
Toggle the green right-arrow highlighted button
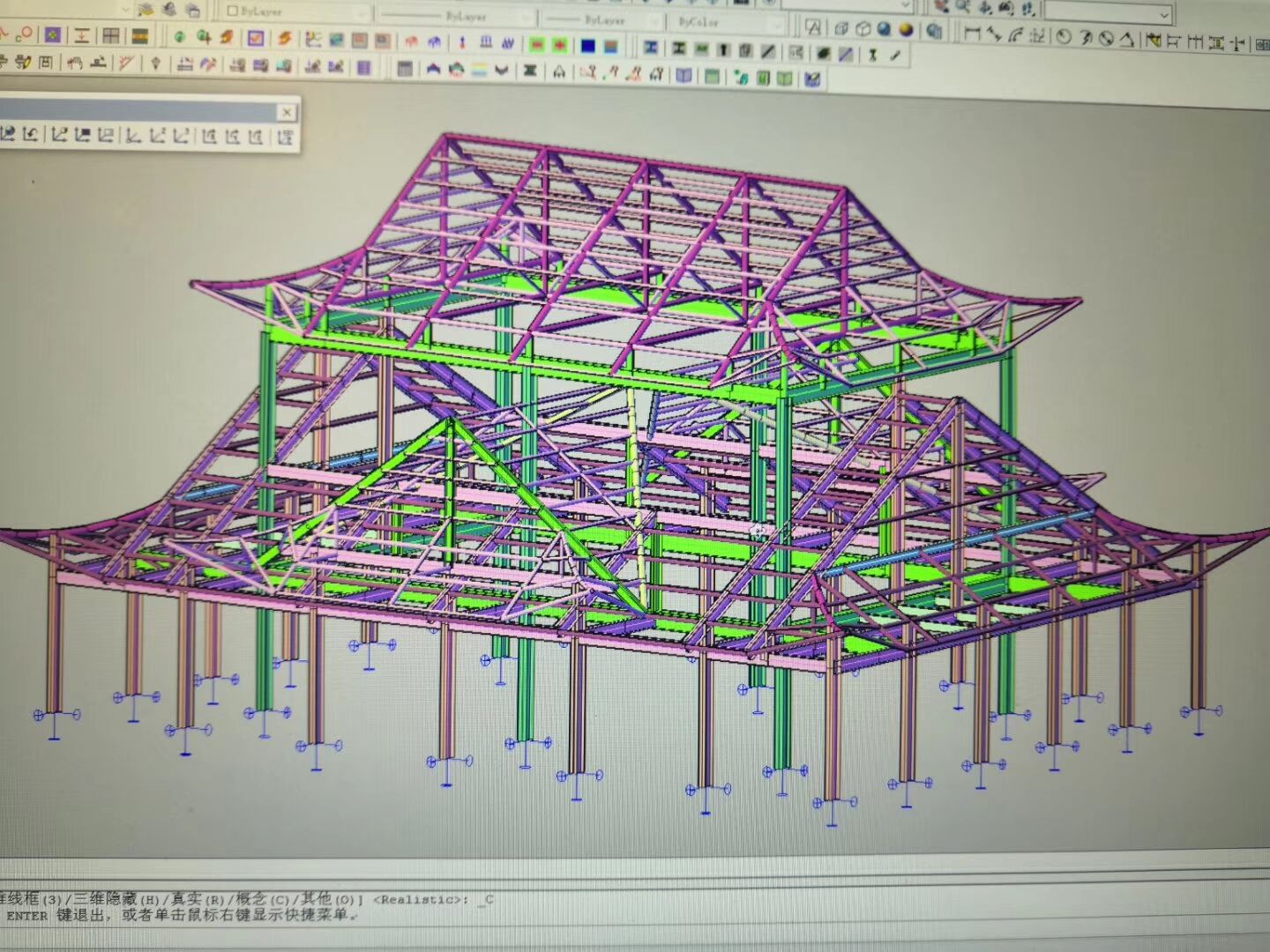(559, 45)
